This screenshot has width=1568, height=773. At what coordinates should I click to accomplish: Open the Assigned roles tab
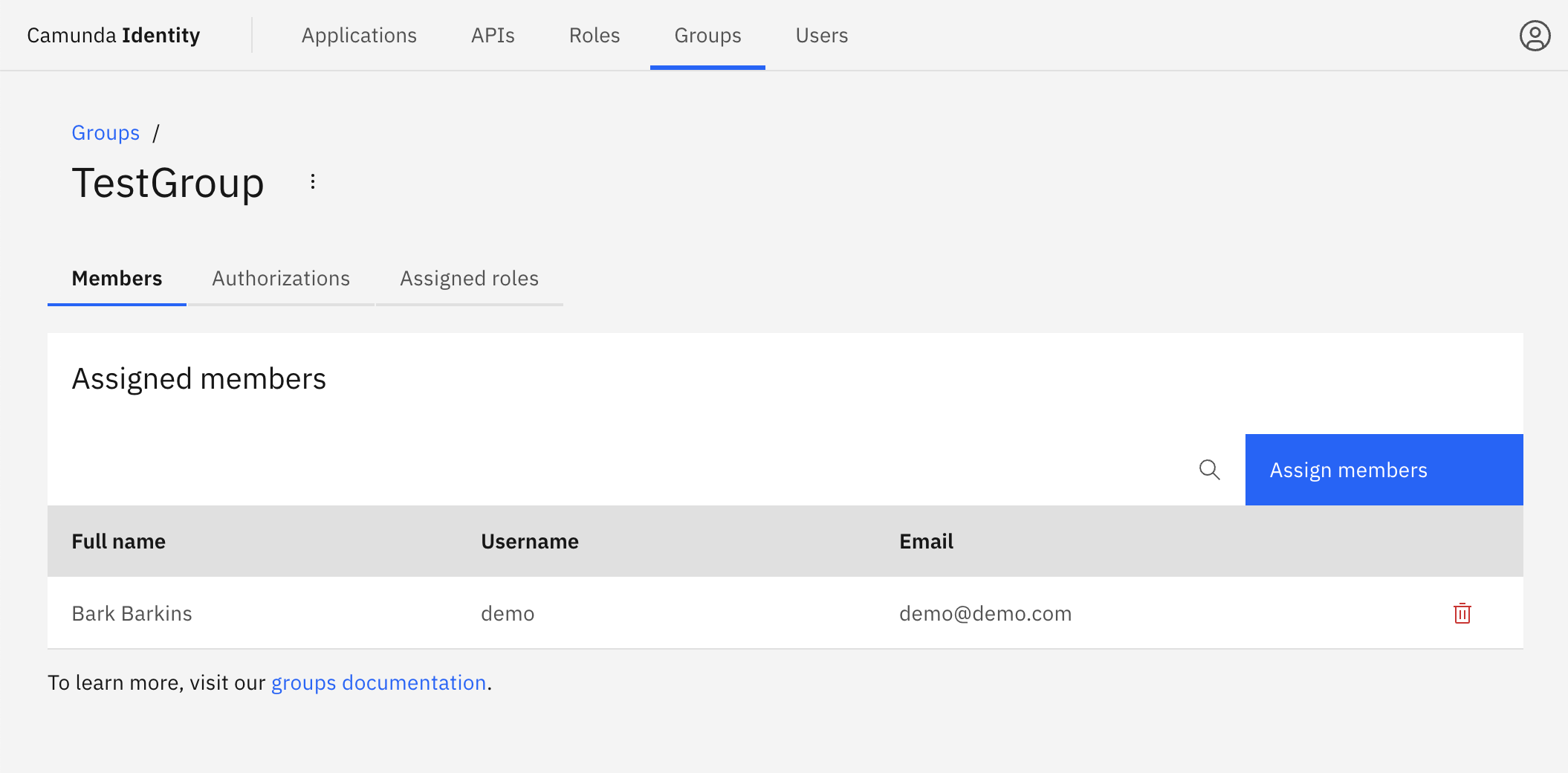pyautogui.click(x=469, y=278)
